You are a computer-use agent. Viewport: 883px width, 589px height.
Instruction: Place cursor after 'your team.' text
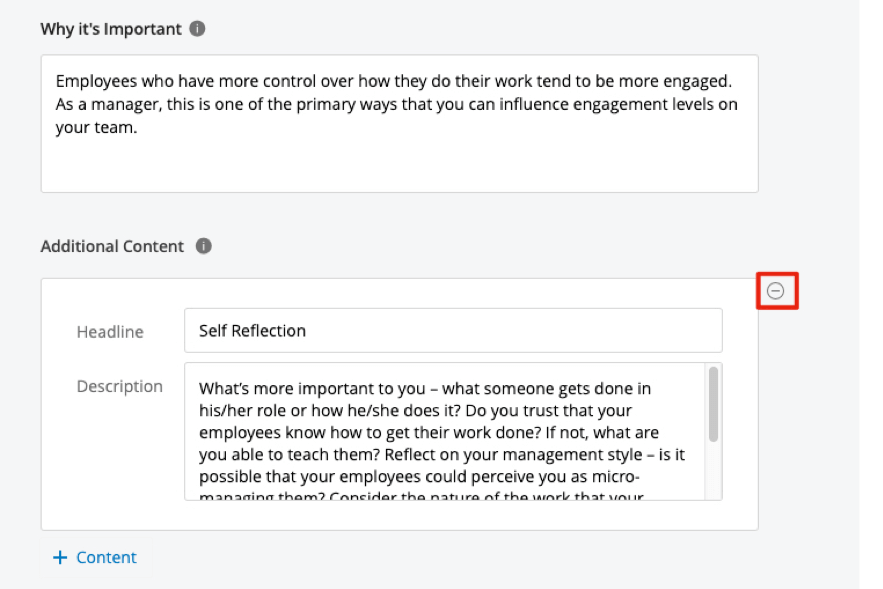coord(137,129)
